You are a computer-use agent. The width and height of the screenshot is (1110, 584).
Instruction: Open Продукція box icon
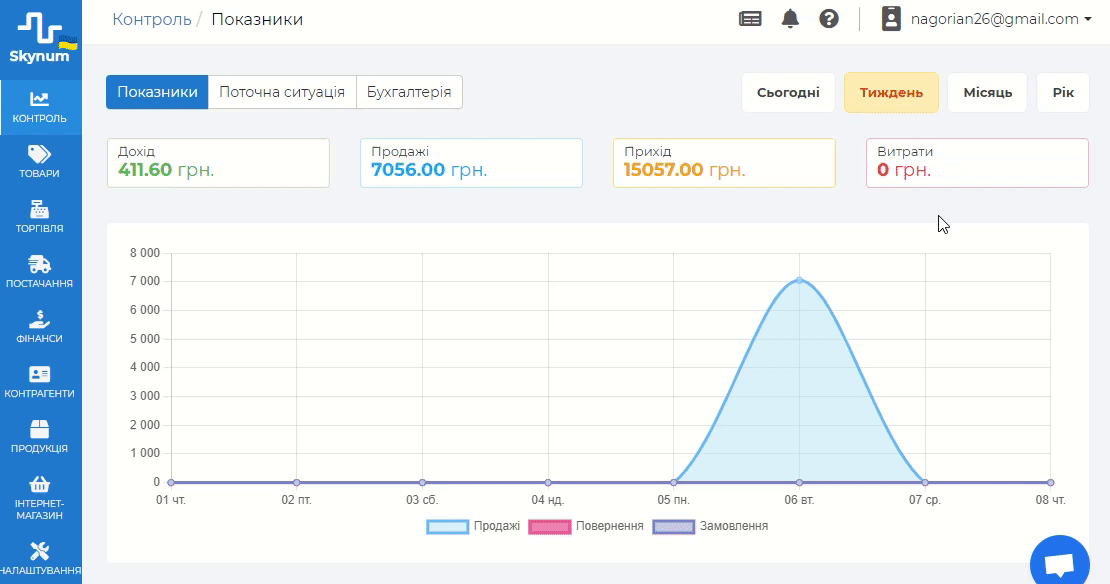pyautogui.click(x=40, y=429)
